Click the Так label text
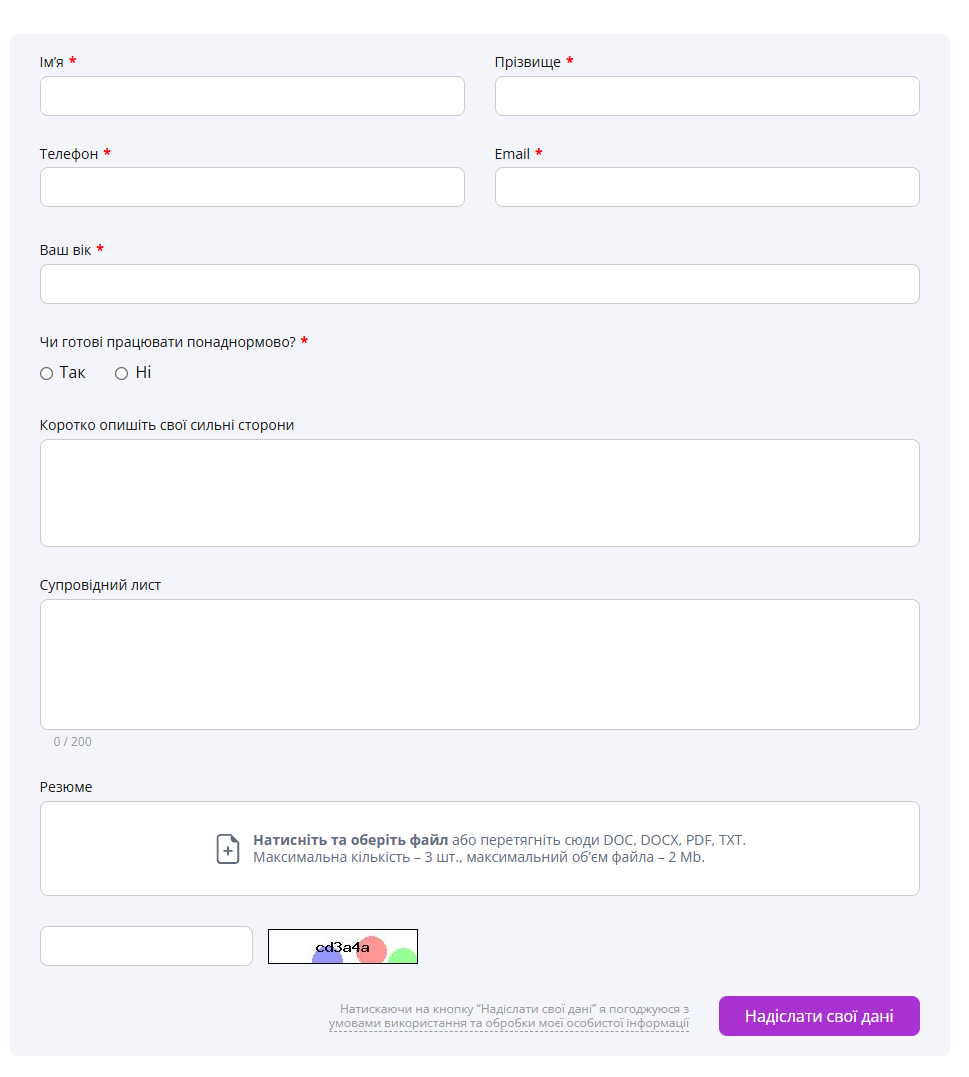The height and width of the screenshot is (1077, 969). coord(72,373)
